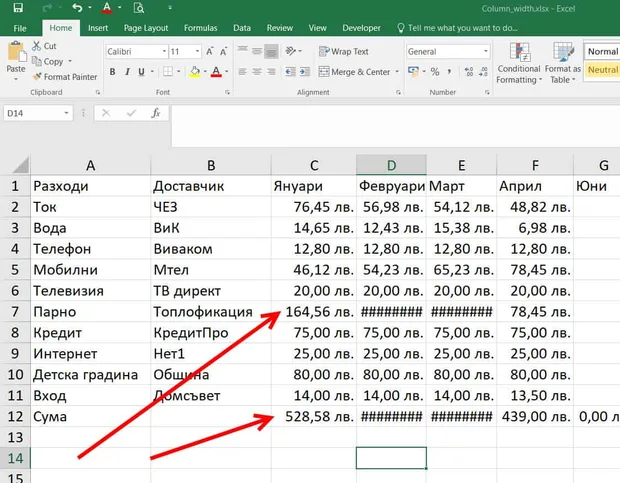
Task: Select Neutral cell style
Action: (x=602, y=70)
